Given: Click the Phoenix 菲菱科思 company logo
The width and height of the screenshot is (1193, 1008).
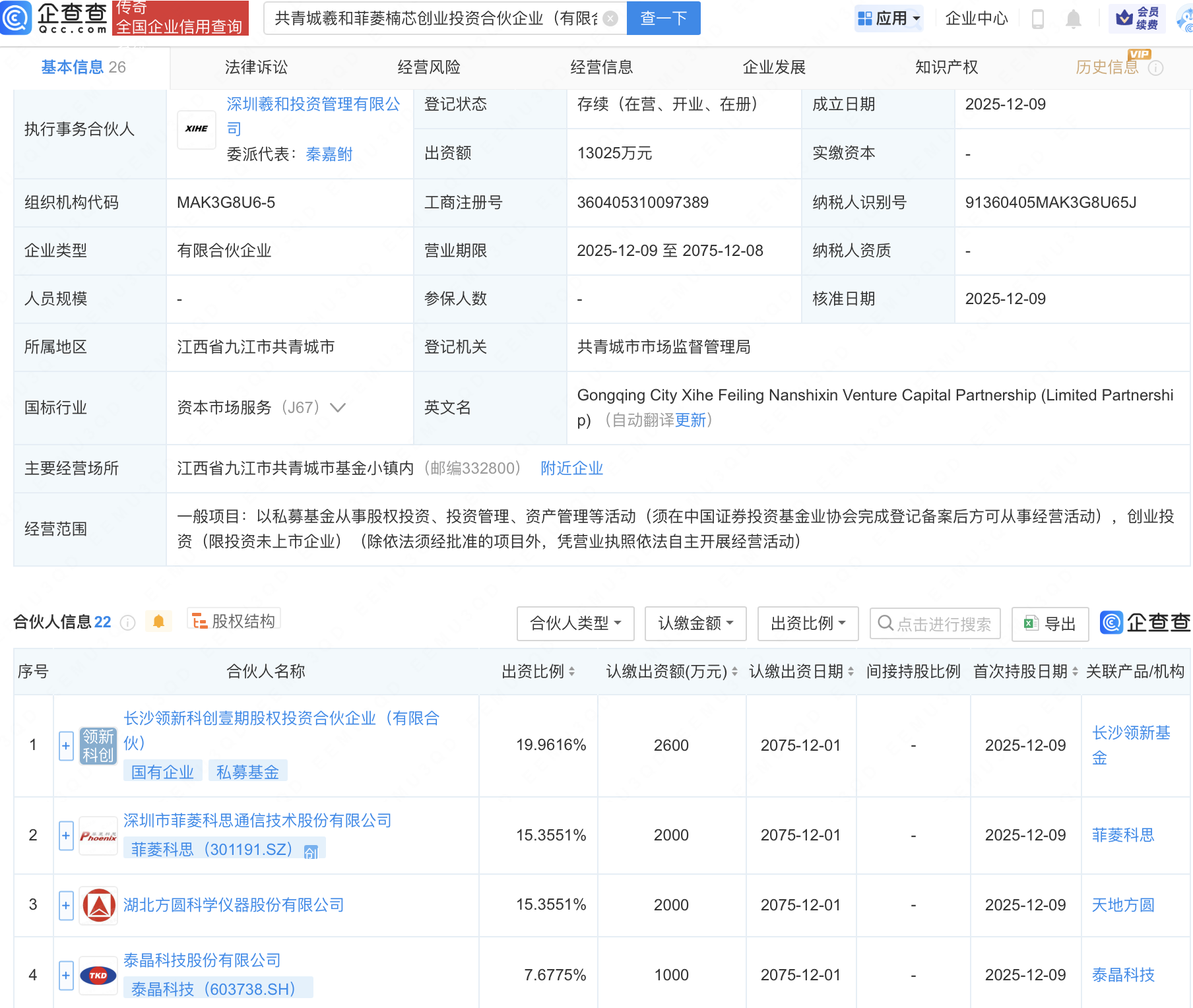Looking at the screenshot, I should tap(98, 835).
